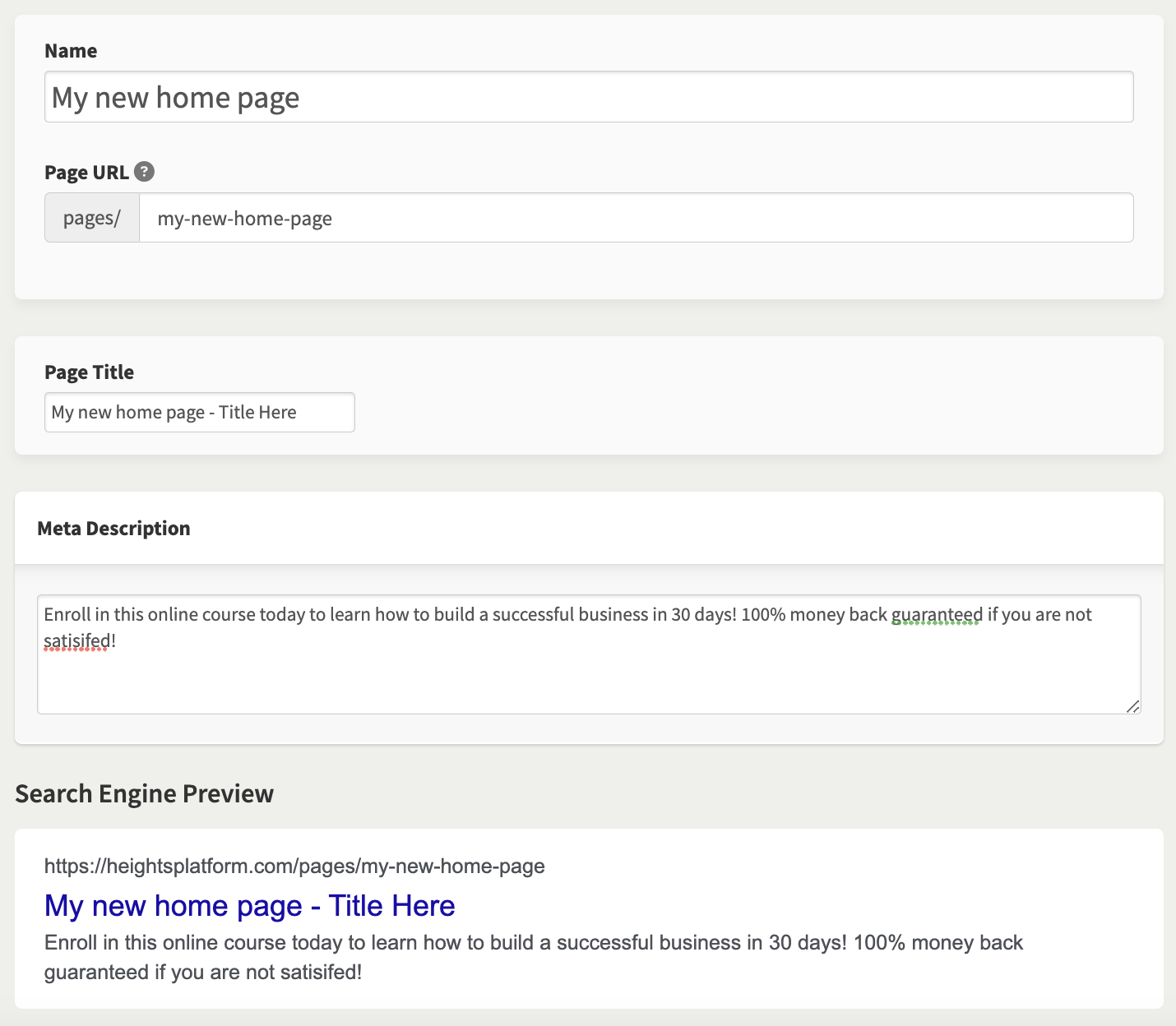Click the 'Page Title' label
Viewport: 1176px width, 1026px height.
(89, 372)
